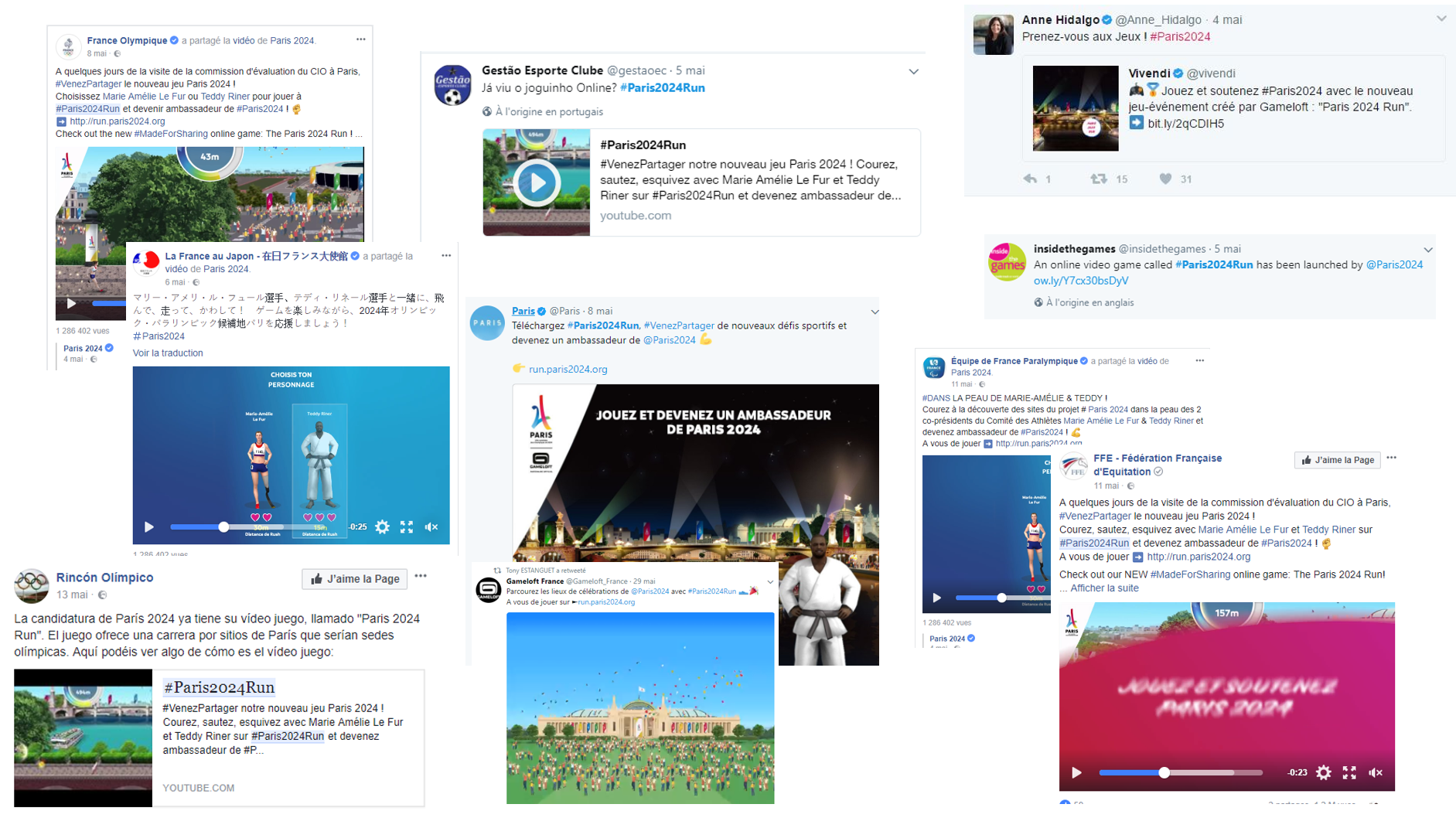Play the Équipe de France Paralympique video
The width and height of the screenshot is (1456, 828).
[937, 598]
